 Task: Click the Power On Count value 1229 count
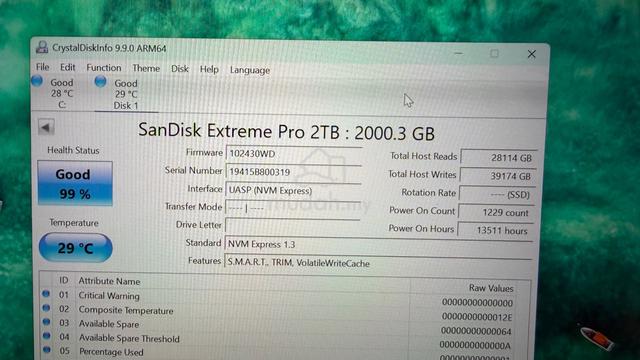pyautogui.click(x=496, y=212)
